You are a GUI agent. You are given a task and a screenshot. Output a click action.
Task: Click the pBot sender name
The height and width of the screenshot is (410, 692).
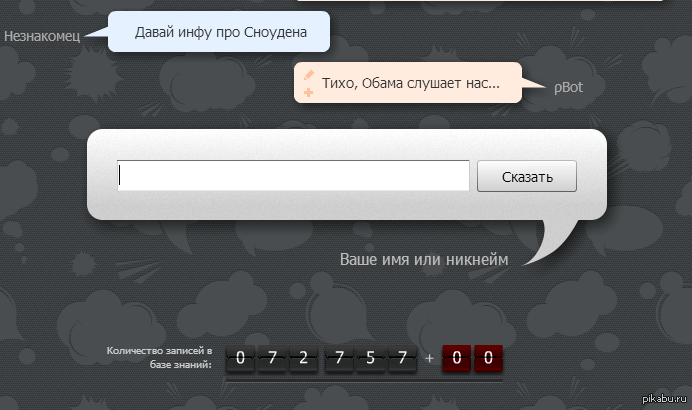[x=568, y=88]
